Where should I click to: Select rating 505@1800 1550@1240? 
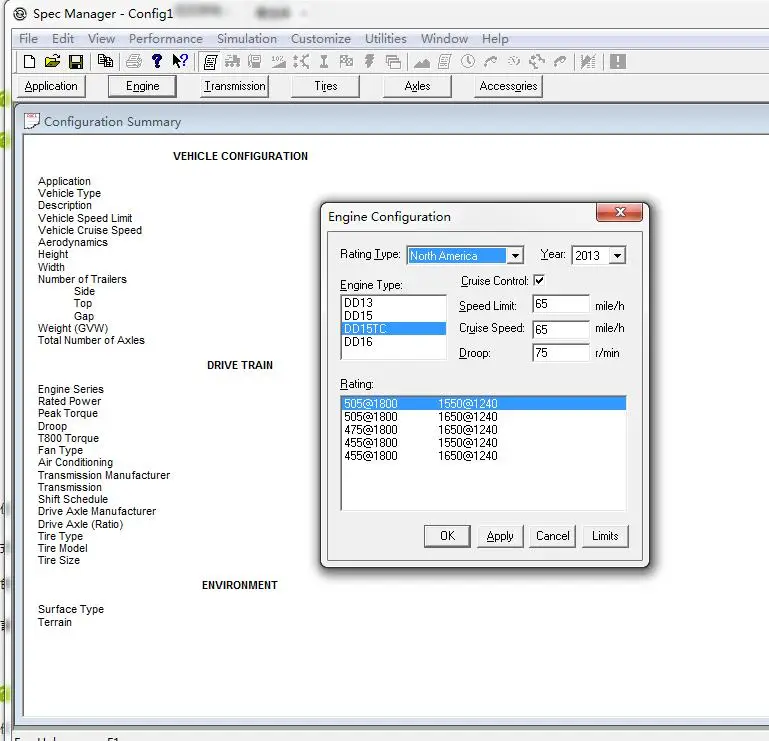pyautogui.click(x=484, y=404)
